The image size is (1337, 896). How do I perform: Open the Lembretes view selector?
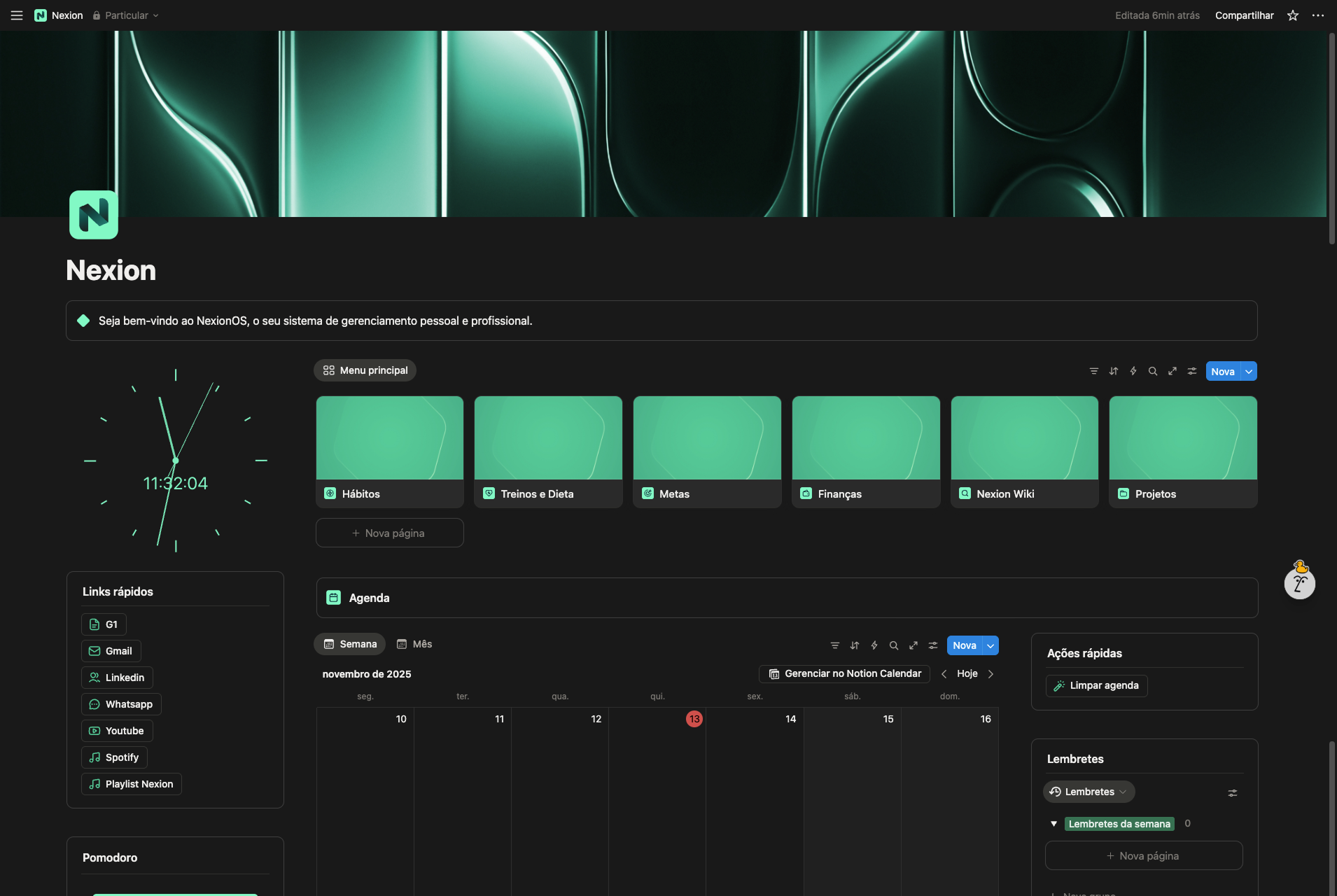pos(1088,792)
